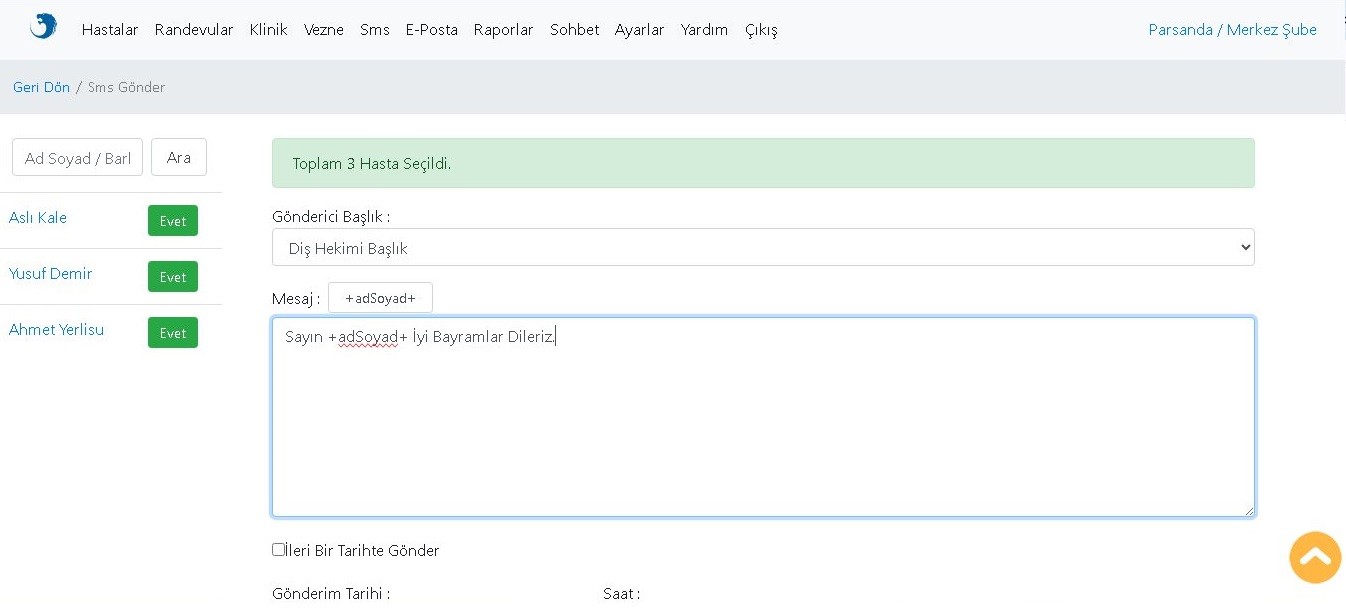Click the Toplam 3 Hasta Seçildi alert
Screen dimensions: 1346x608
coord(763,163)
